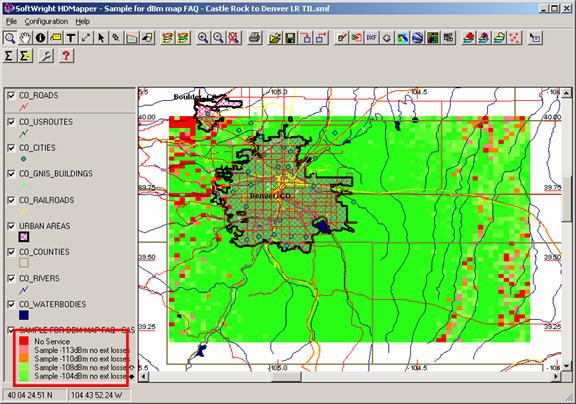
Task: Pick the text T tool
Action: (x=71, y=38)
